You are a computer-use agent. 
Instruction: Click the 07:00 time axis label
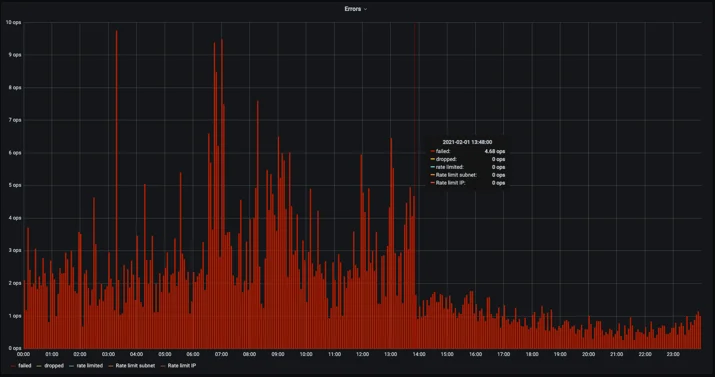click(x=222, y=354)
